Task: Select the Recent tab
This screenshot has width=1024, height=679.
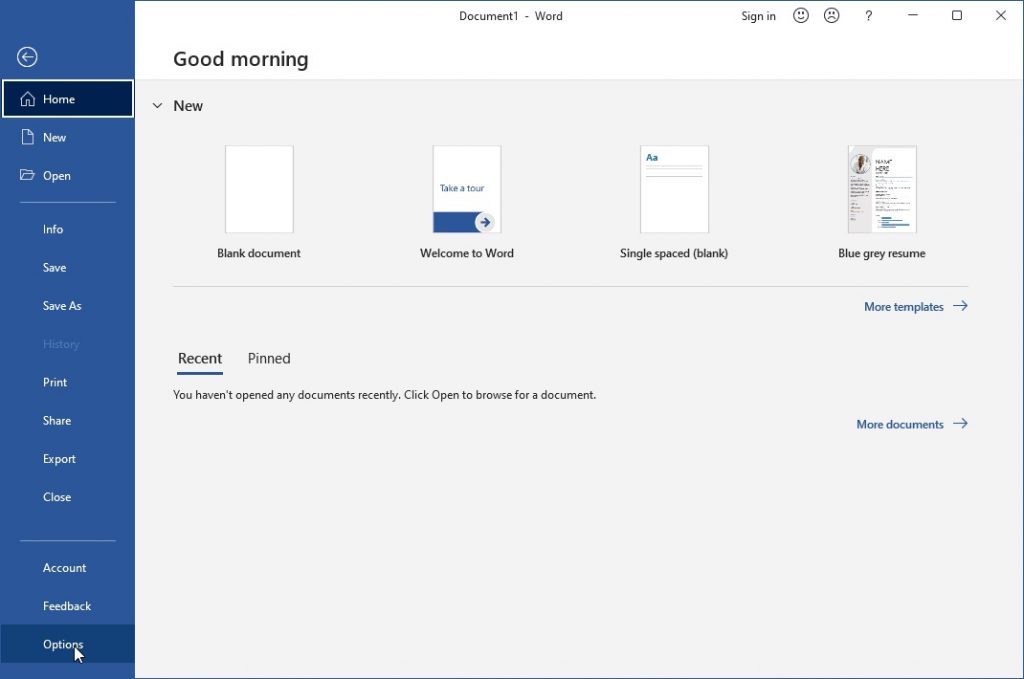Action: (x=199, y=358)
